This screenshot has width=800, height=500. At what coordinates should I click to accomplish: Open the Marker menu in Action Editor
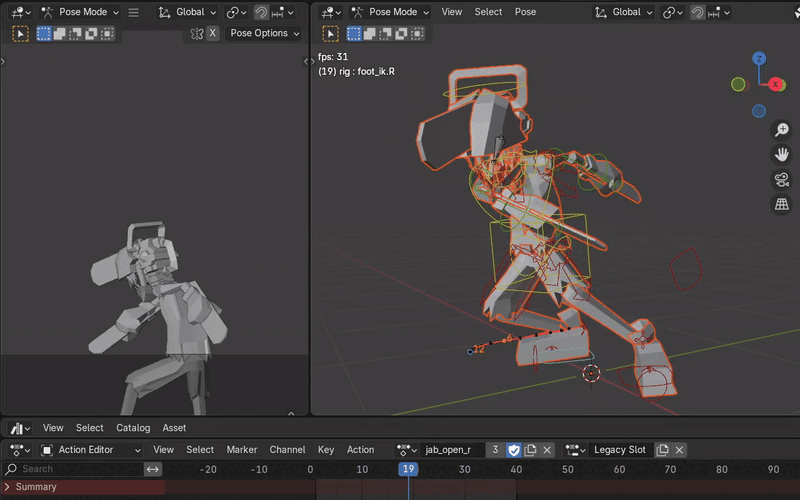(x=241, y=450)
